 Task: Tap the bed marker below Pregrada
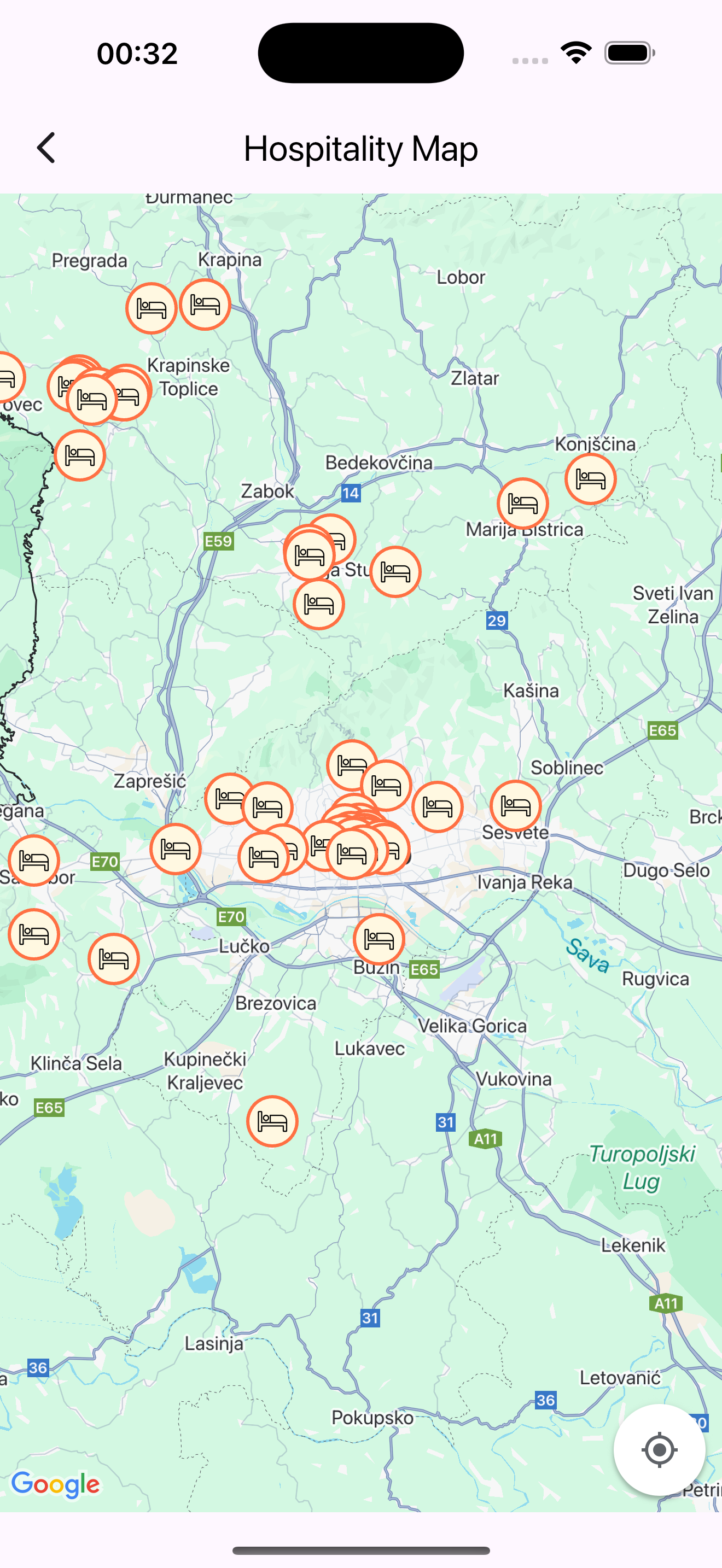tap(152, 308)
